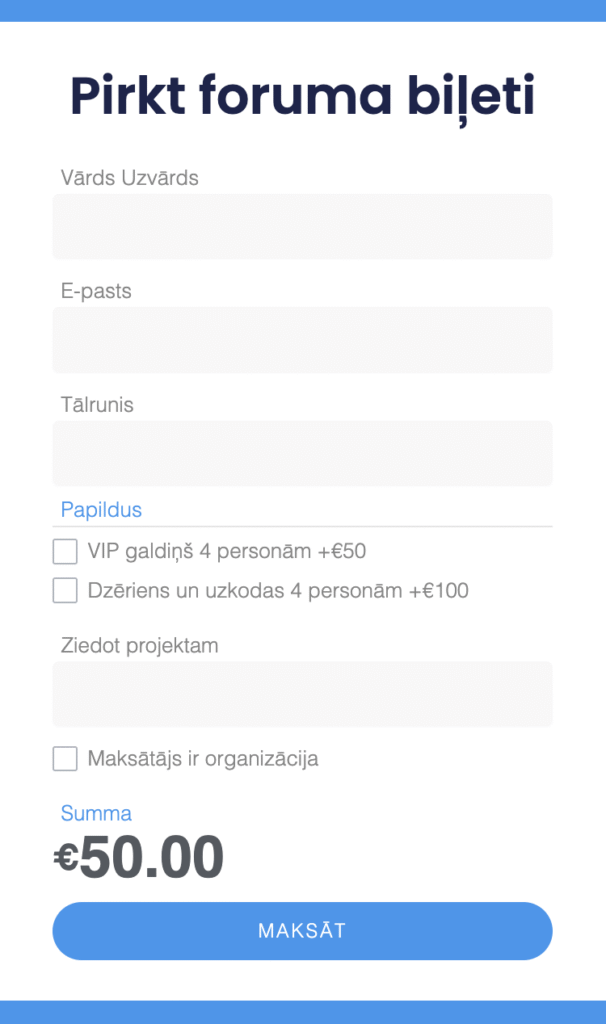Click the Dzēriens un uzkodas +€100 label text

click(x=278, y=591)
